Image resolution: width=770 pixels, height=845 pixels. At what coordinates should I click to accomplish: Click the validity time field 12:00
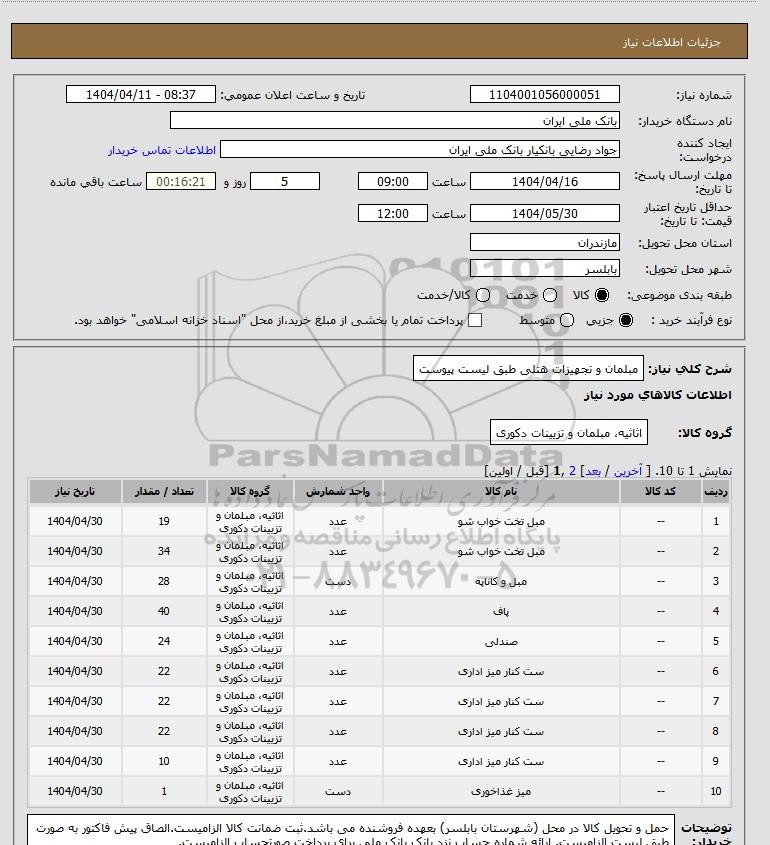click(x=393, y=213)
